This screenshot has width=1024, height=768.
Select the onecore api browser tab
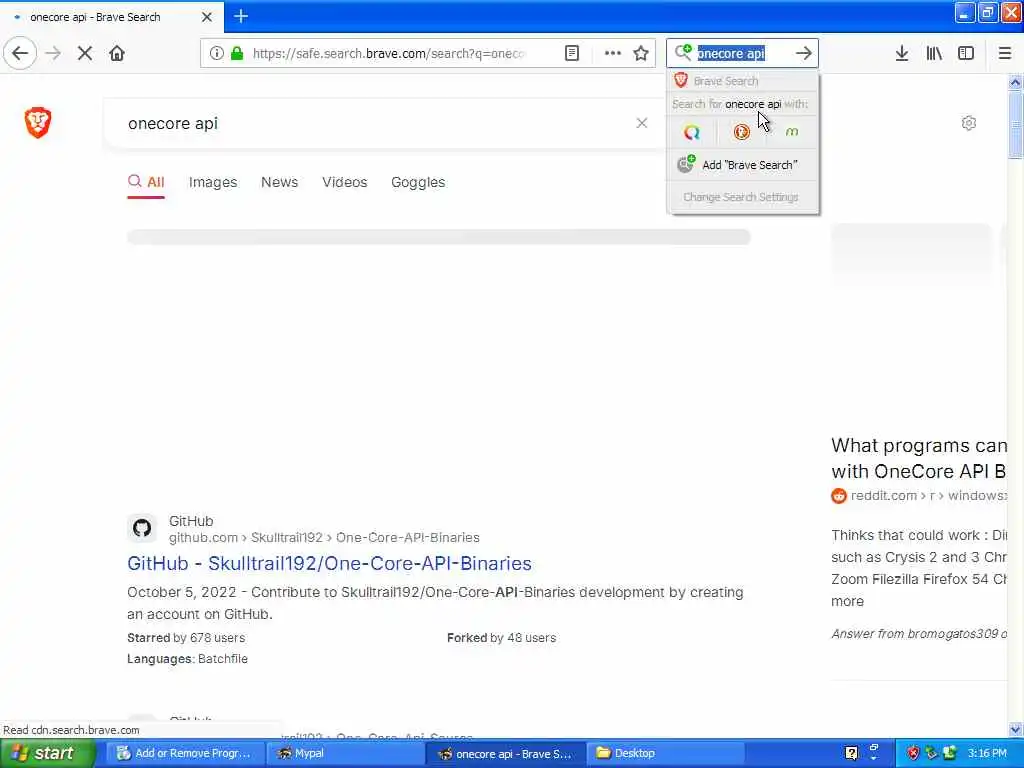[111, 17]
